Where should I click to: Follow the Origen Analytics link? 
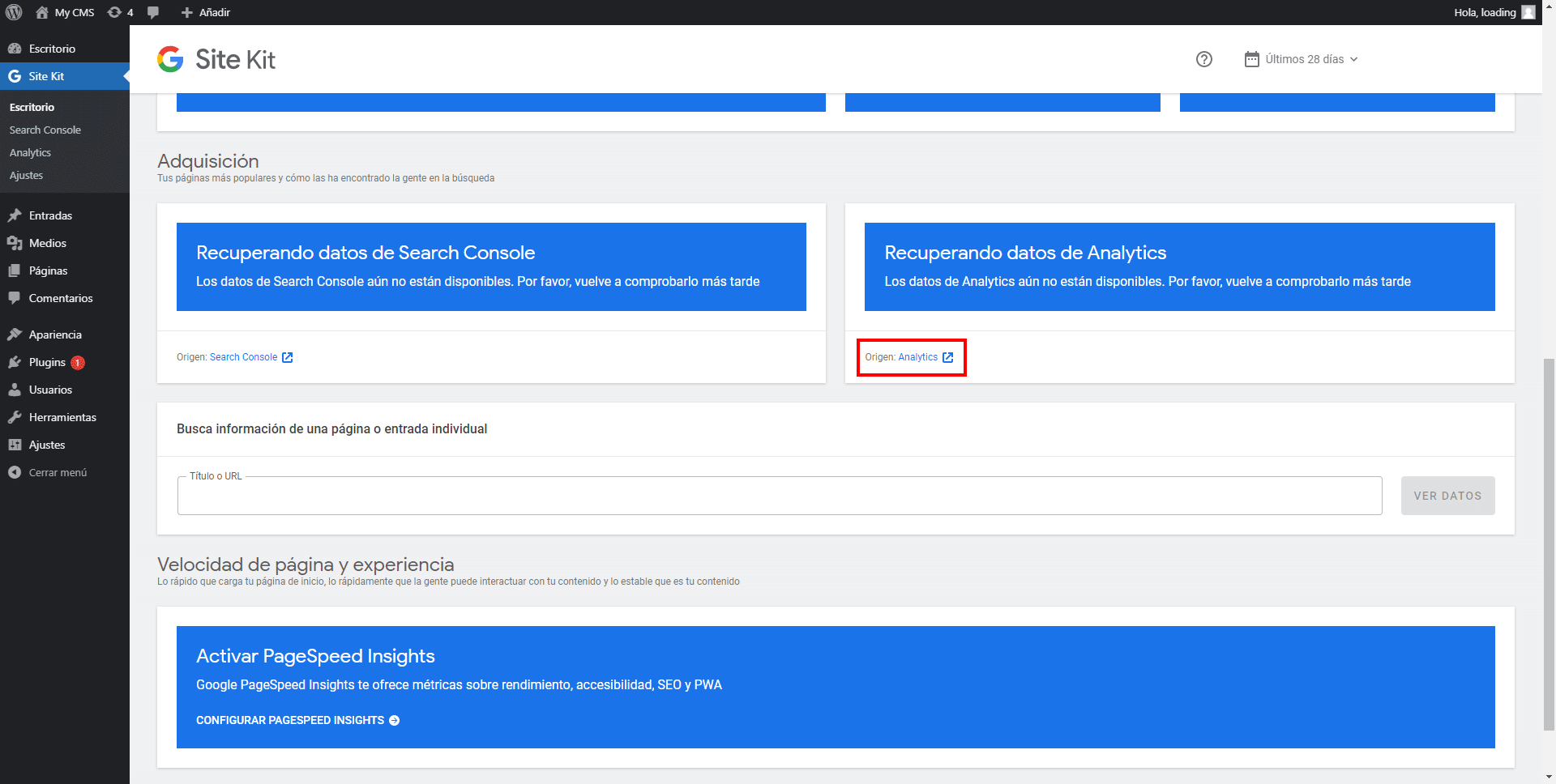pos(925,357)
